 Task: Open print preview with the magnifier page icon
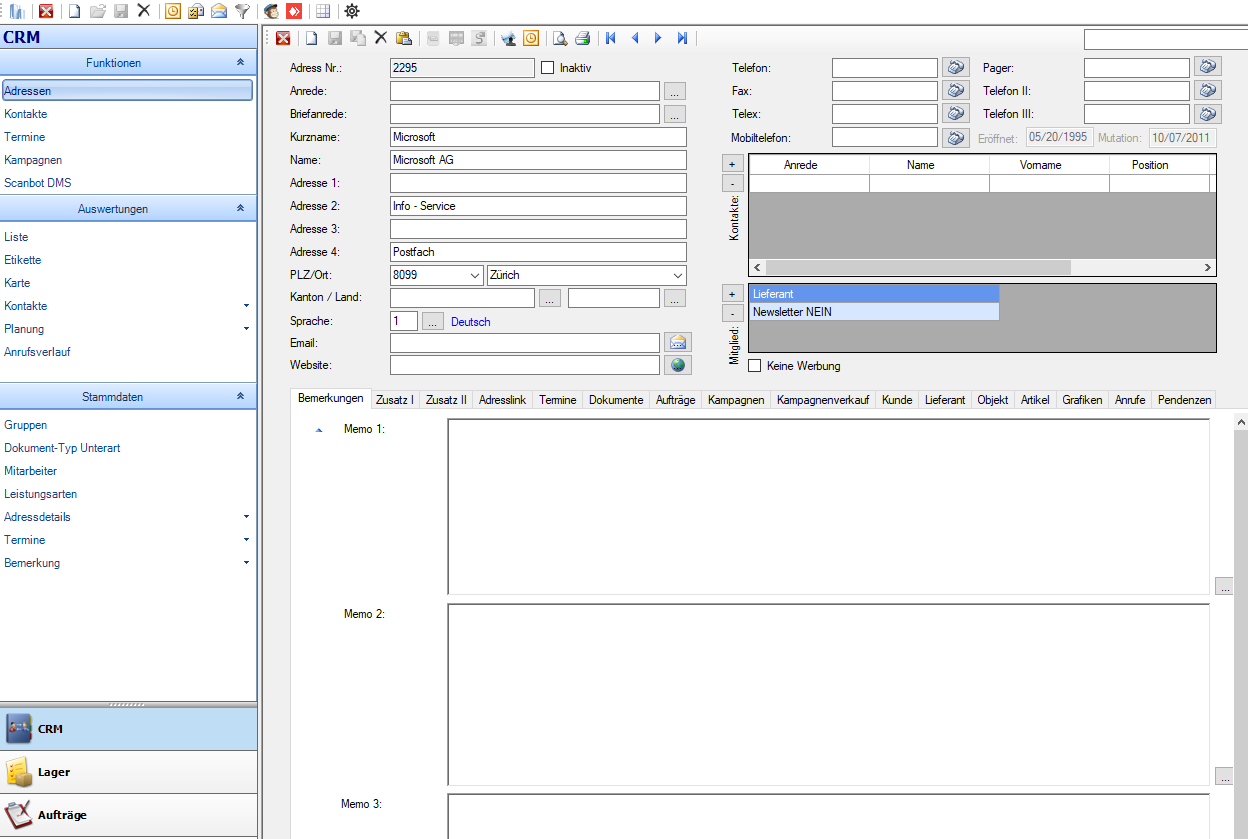click(560, 38)
